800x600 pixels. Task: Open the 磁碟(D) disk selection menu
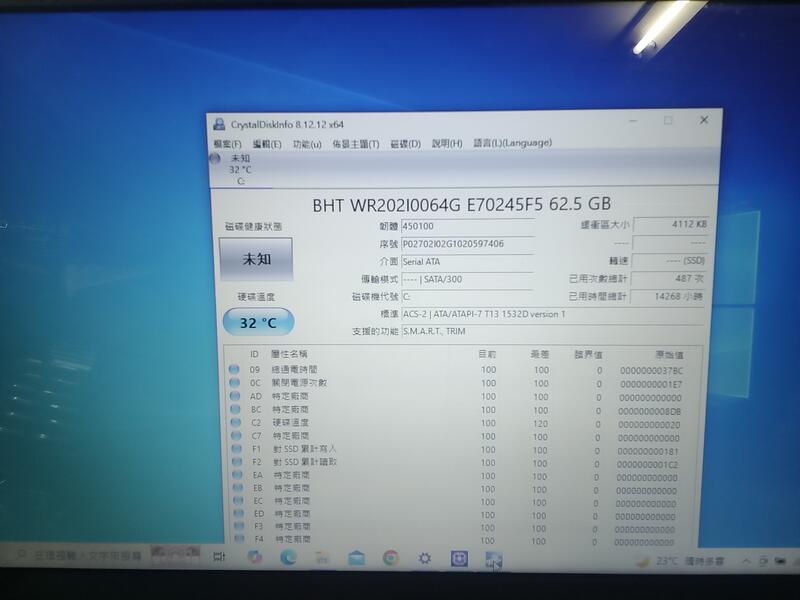[x=410, y=145]
